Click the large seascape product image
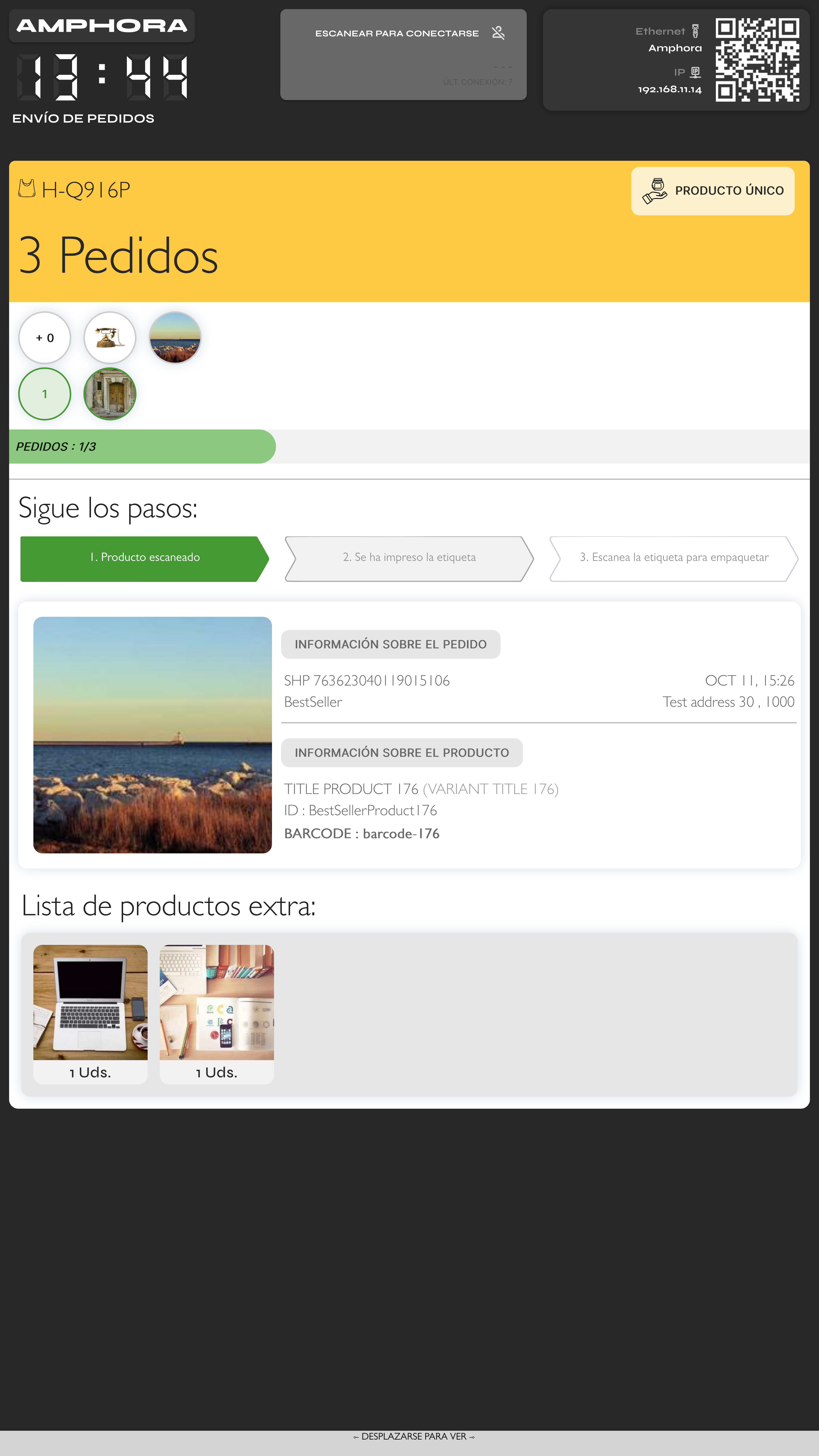 (153, 735)
